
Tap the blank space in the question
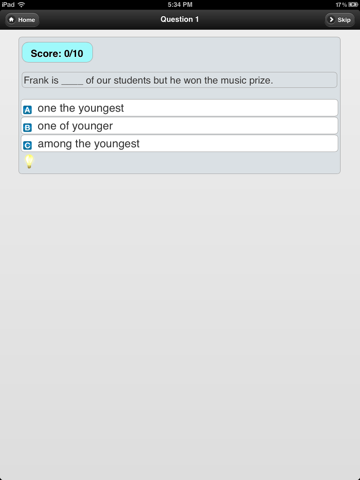[72, 83]
